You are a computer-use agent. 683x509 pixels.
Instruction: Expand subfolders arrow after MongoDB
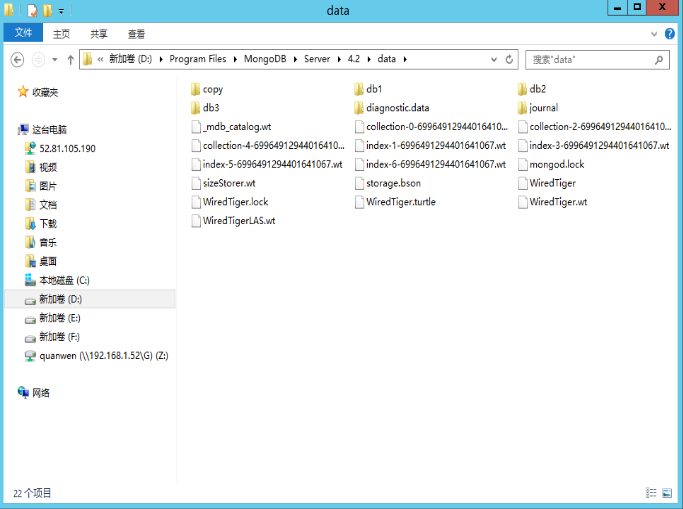pos(295,59)
